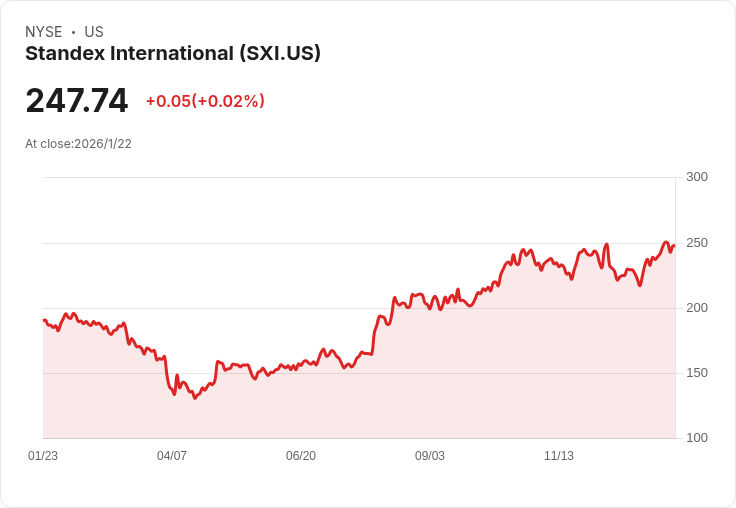The image size is (736, 508).
Task: Select the 11/13 date on the x-axis
Action: coord(559,456)
